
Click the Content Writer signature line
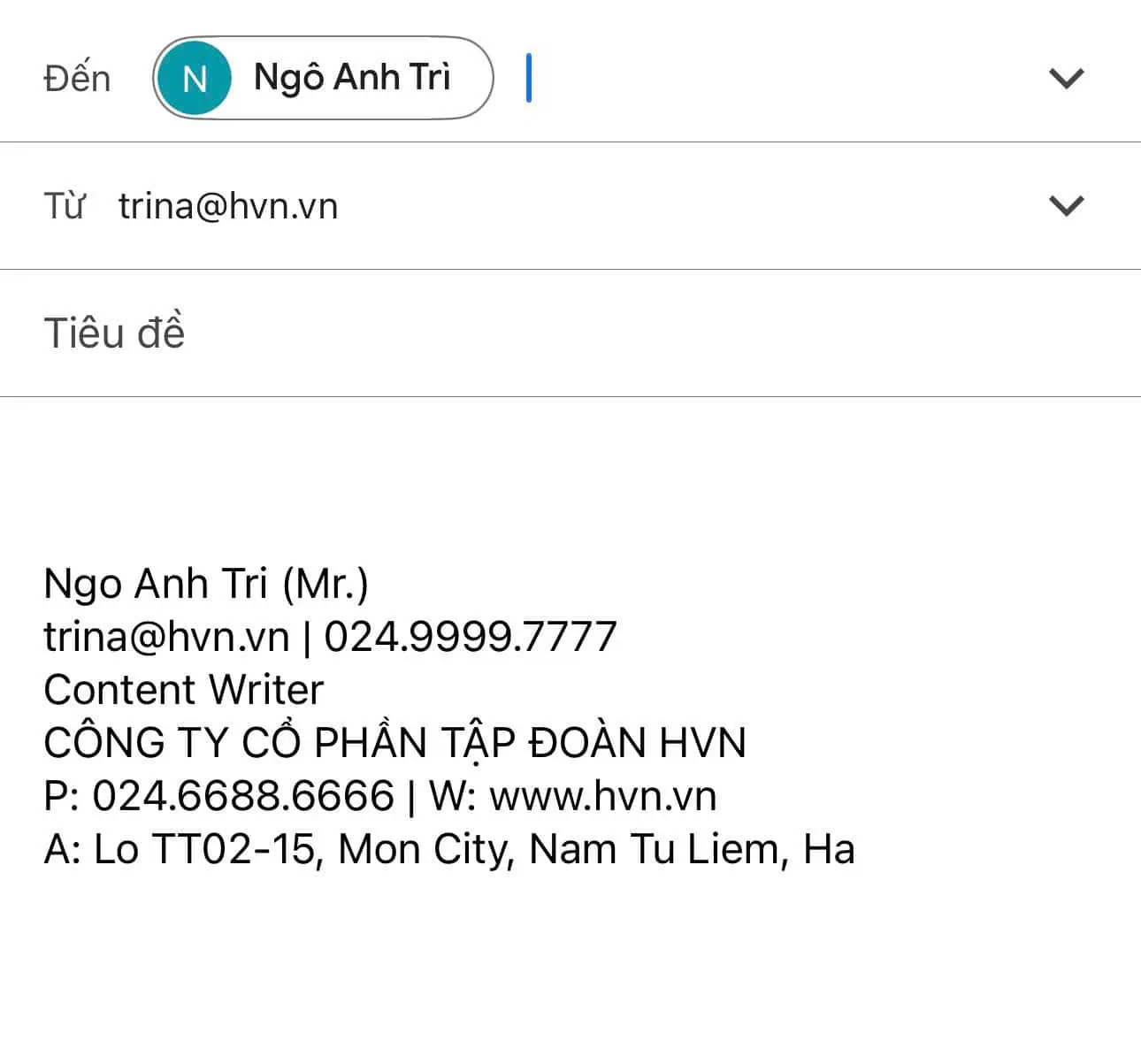[183, 690]
